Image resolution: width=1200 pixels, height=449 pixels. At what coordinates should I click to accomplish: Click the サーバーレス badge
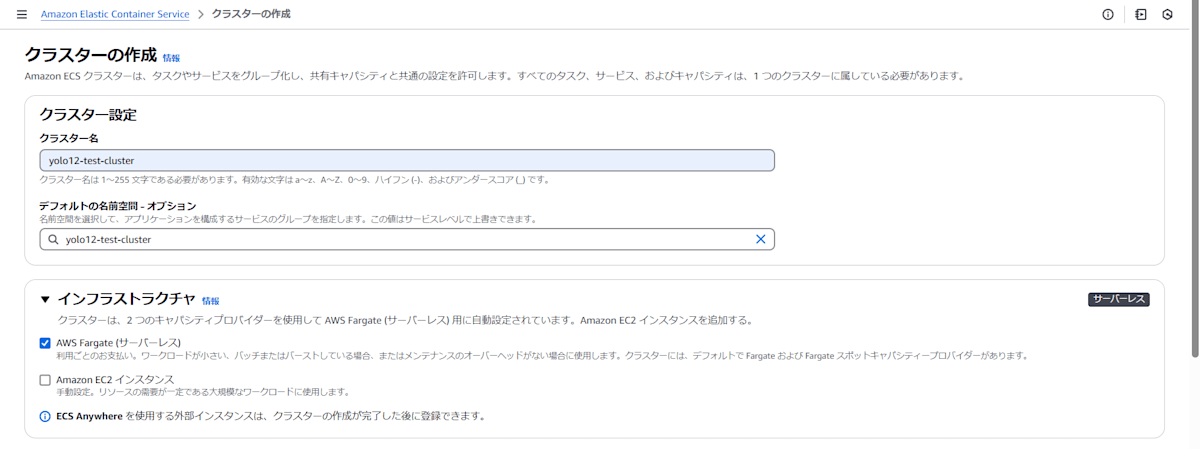1119,299
